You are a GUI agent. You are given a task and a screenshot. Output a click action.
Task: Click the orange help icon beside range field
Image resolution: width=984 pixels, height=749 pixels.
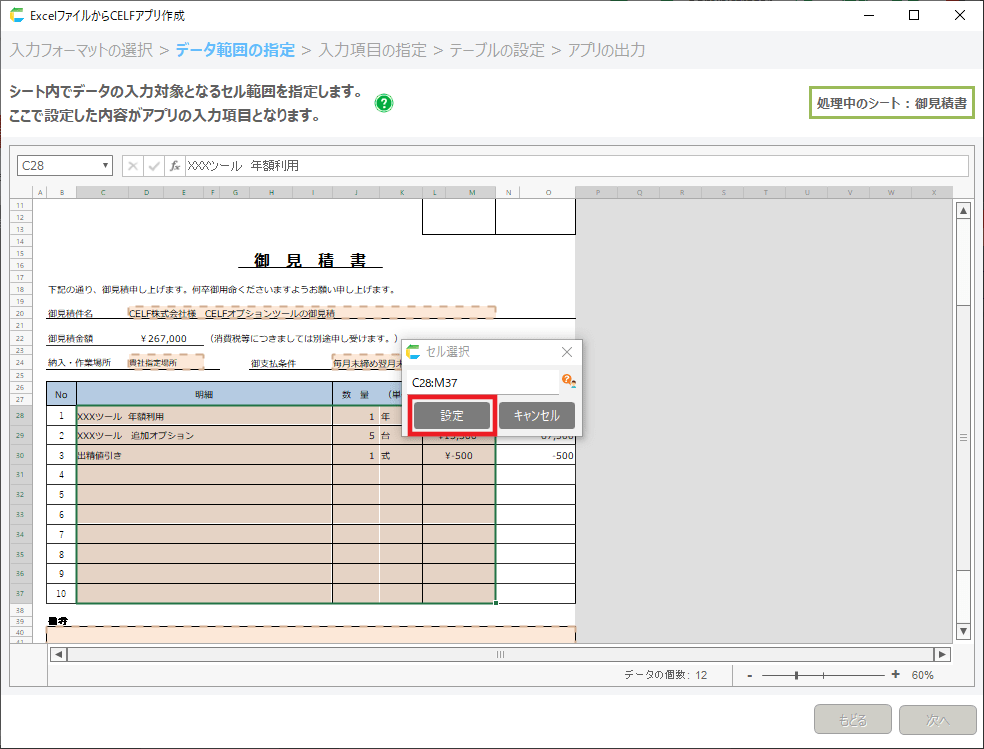click(568, 381)
